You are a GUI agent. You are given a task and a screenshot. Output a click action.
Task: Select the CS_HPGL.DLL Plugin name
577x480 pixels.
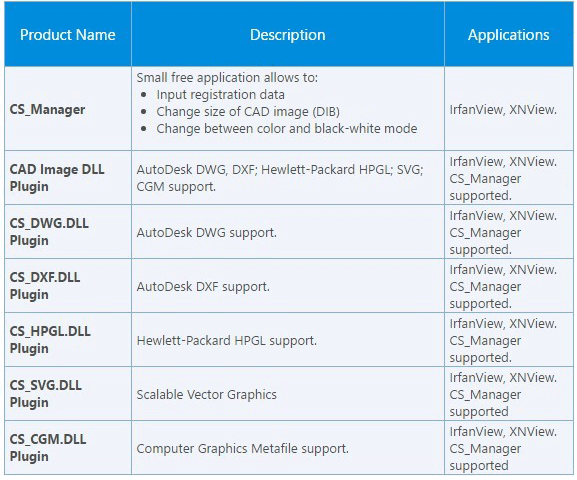point(50,339)
